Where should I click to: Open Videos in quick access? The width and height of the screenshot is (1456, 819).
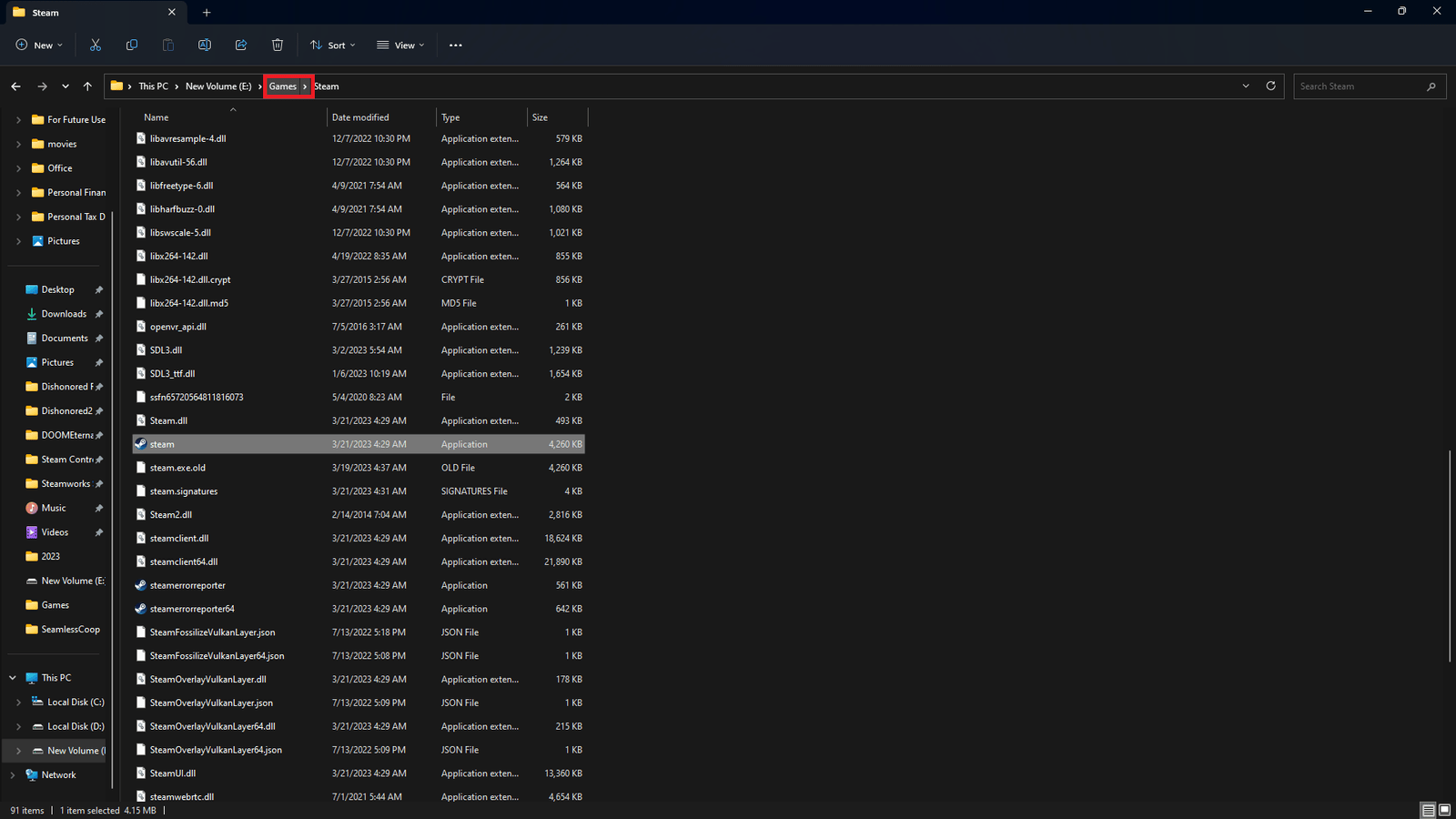pos(55,532)
